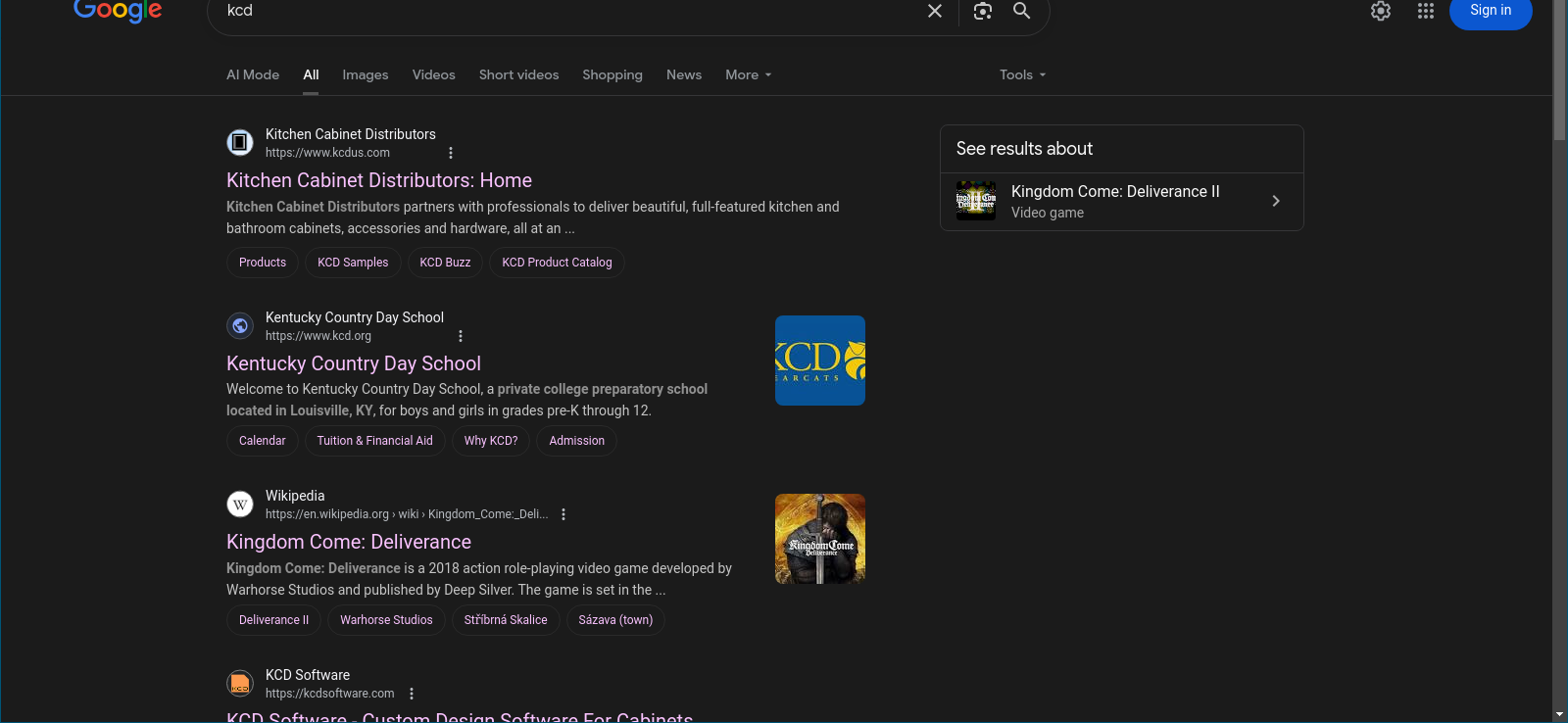
Task: Open Kentucky Country Day School title link
Action: click(354, 363)
